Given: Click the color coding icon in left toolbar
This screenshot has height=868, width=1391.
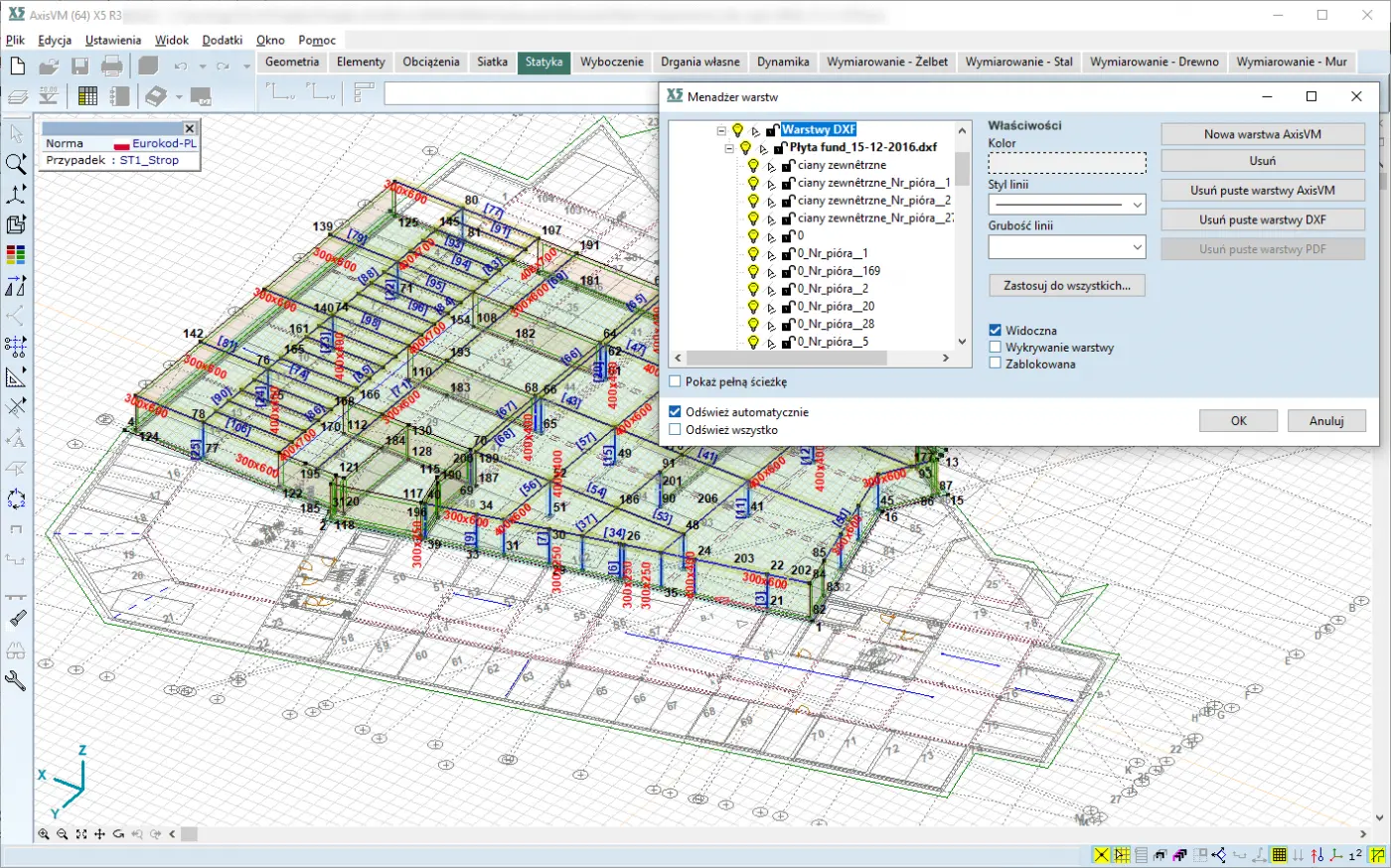Looking at the screenshot, I should pos(16,255).
